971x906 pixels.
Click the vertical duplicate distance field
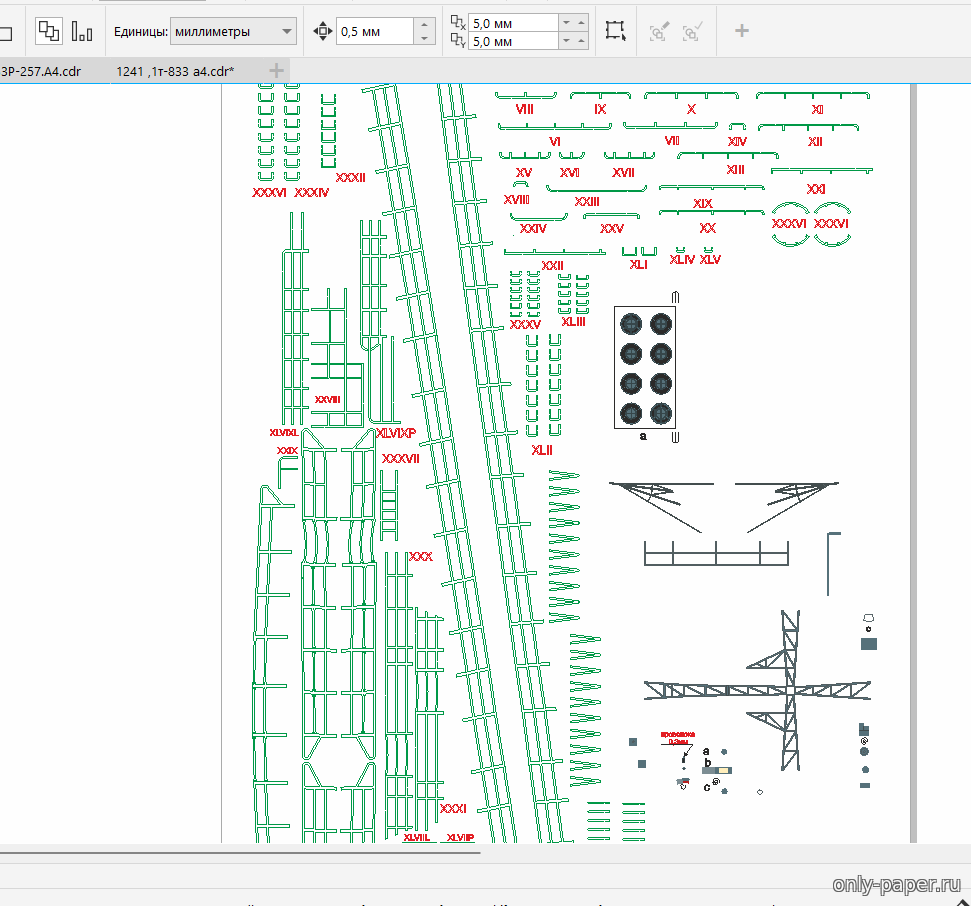pyautogui.click(x=512, y=42)
